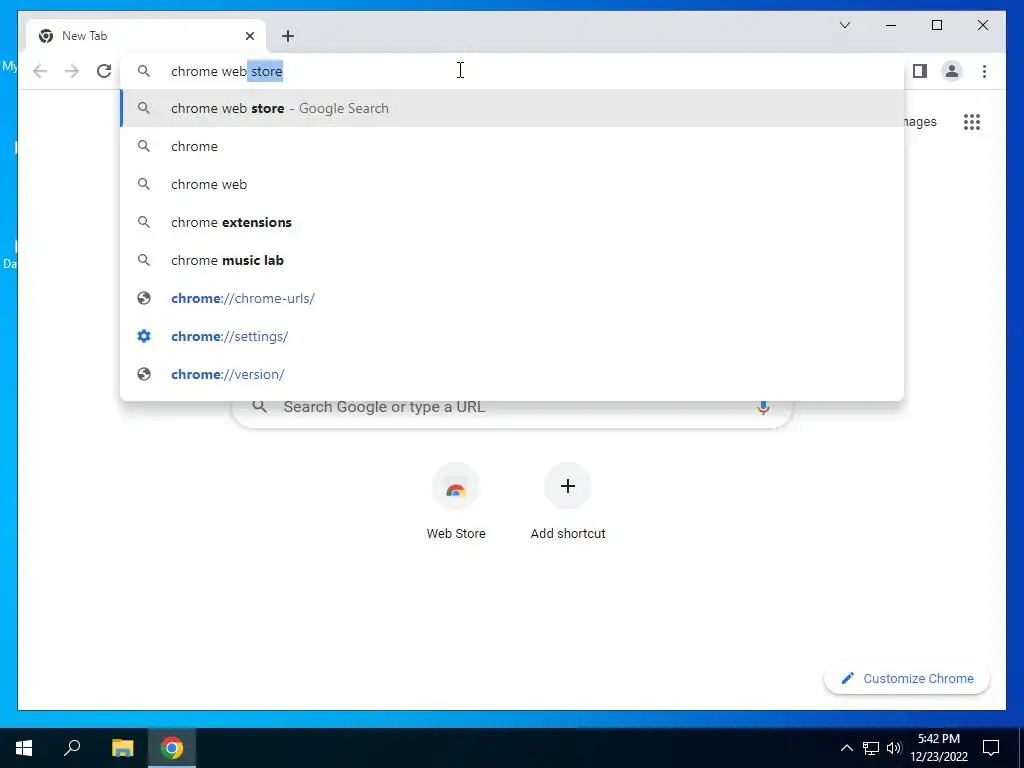
Task: Open chrome://chrome-urls/ suggestion
Action: (x=512, y=298)
